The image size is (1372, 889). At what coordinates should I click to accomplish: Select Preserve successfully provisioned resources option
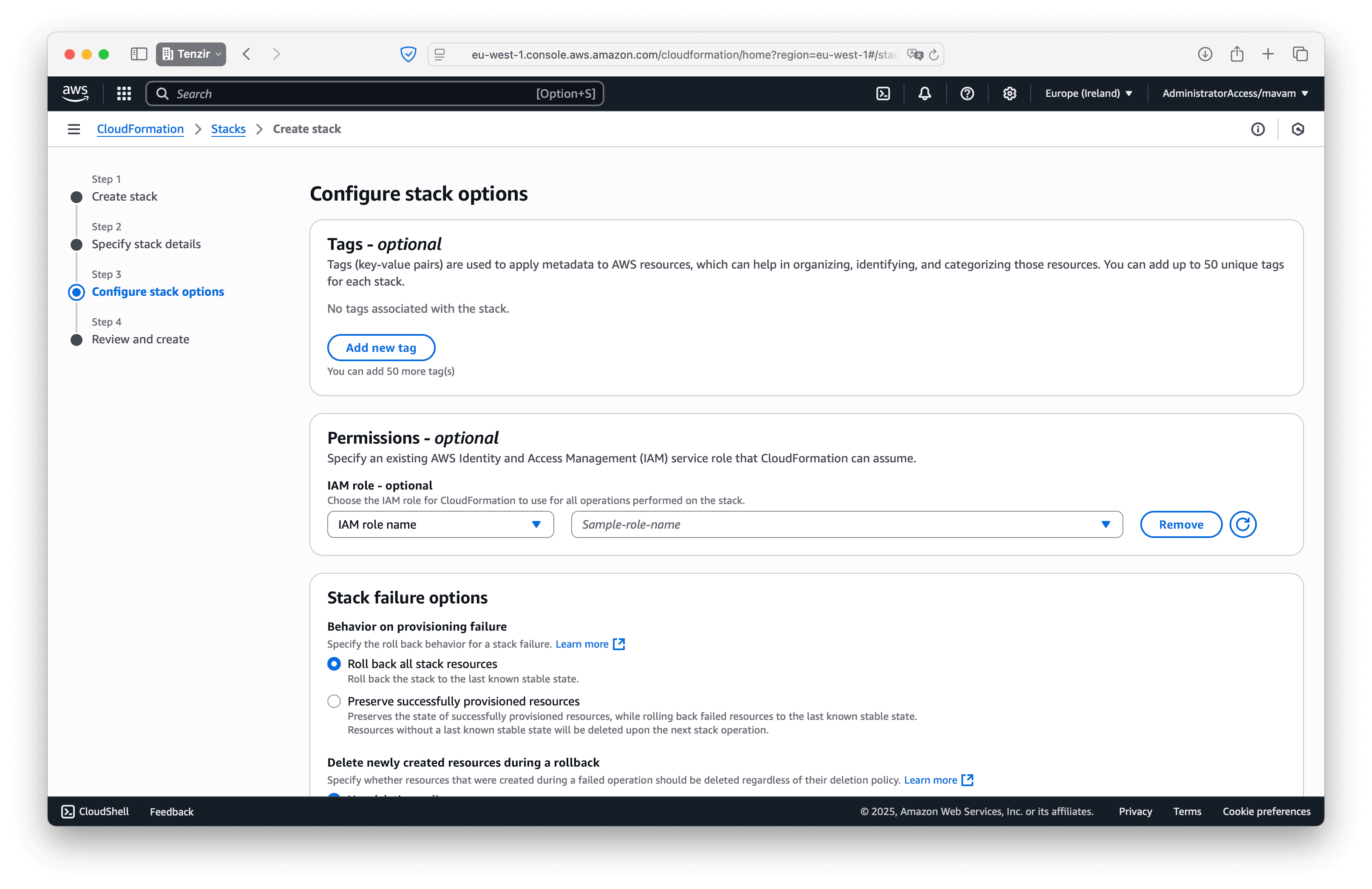click(x=334, y=701)
